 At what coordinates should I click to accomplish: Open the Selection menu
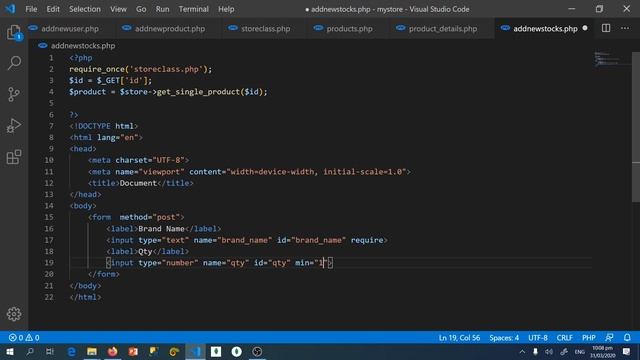point(84,9)
